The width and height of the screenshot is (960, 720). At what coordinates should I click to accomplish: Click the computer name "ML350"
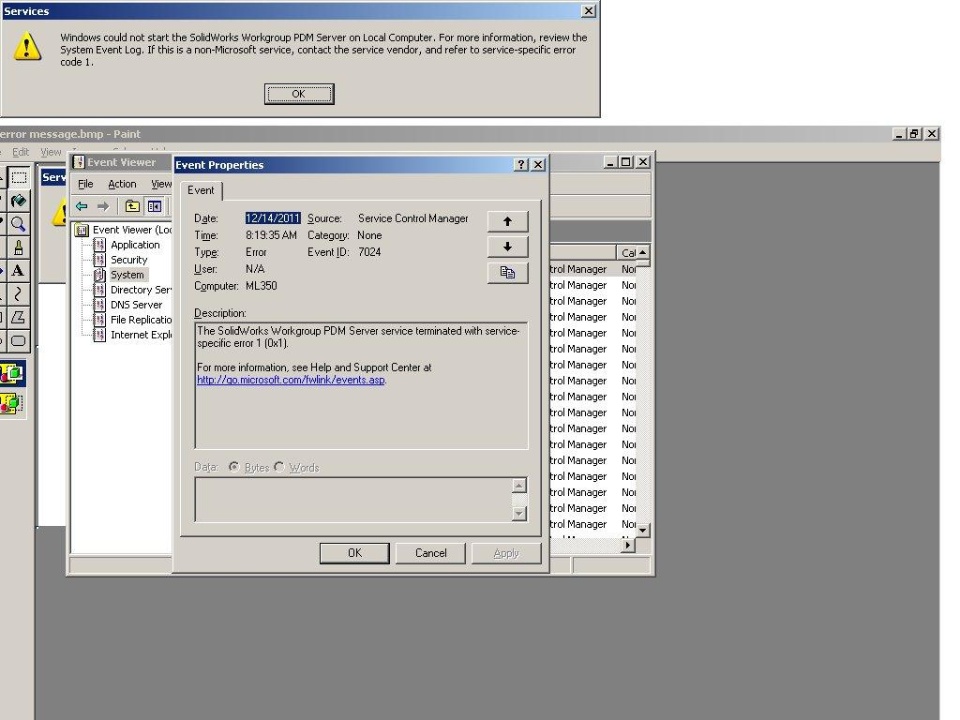[261, 286]
